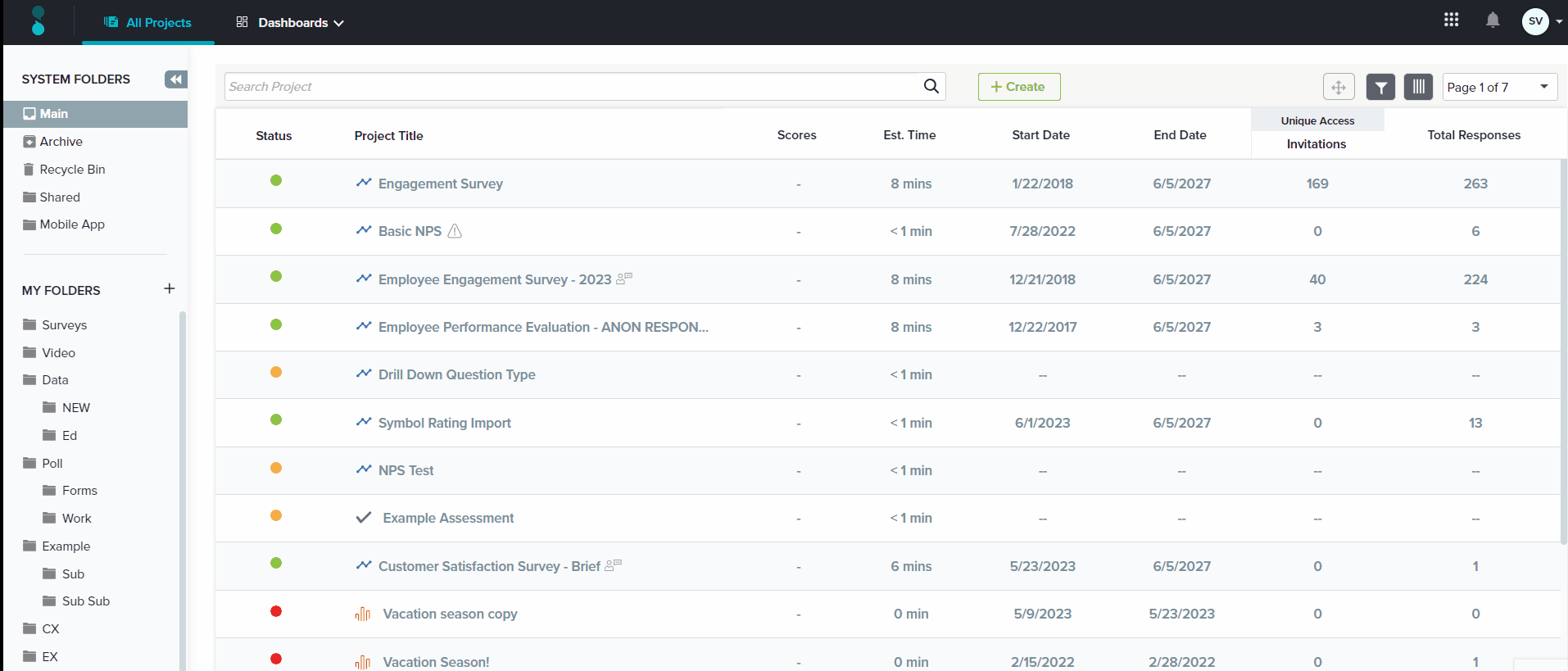Open the Page 1 of 7 selector
Screen dimensions: 1568x671
[1499, 87]
